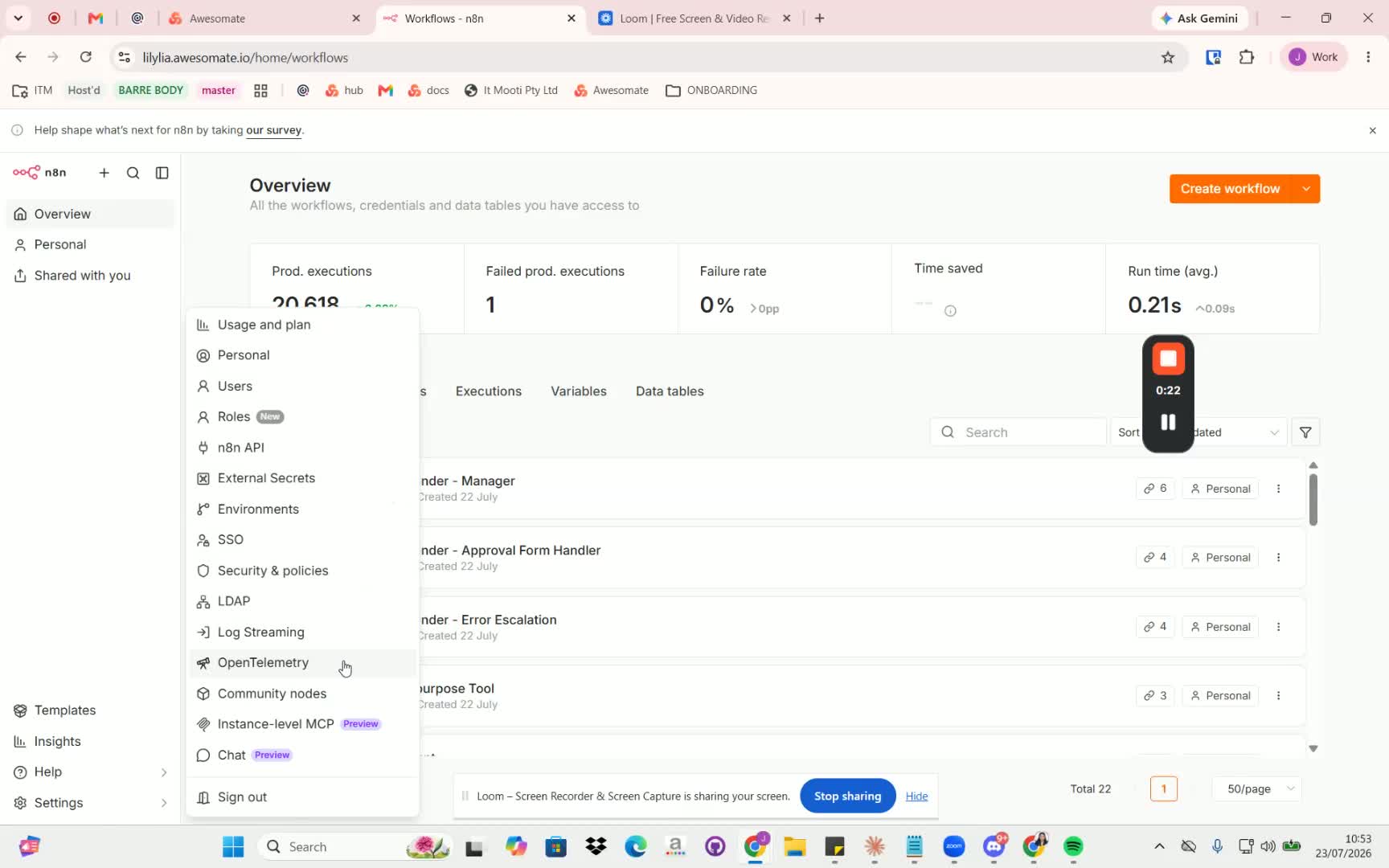The height and width of the screenshot is (868, 1389).
Task: Open Dropbox from the taskbar
Action: 596,846
